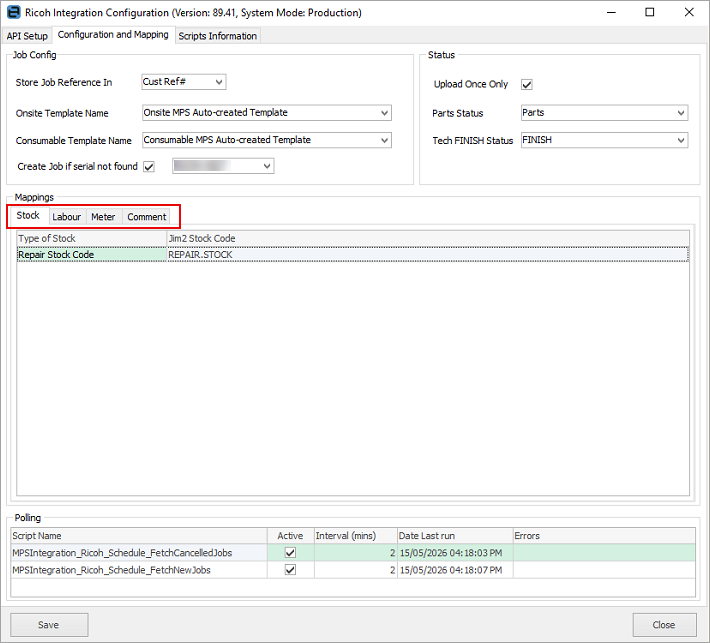Screen dimensions: 710x643
Task: Click the Script Name column header
Action: click(x=139, y=536)
